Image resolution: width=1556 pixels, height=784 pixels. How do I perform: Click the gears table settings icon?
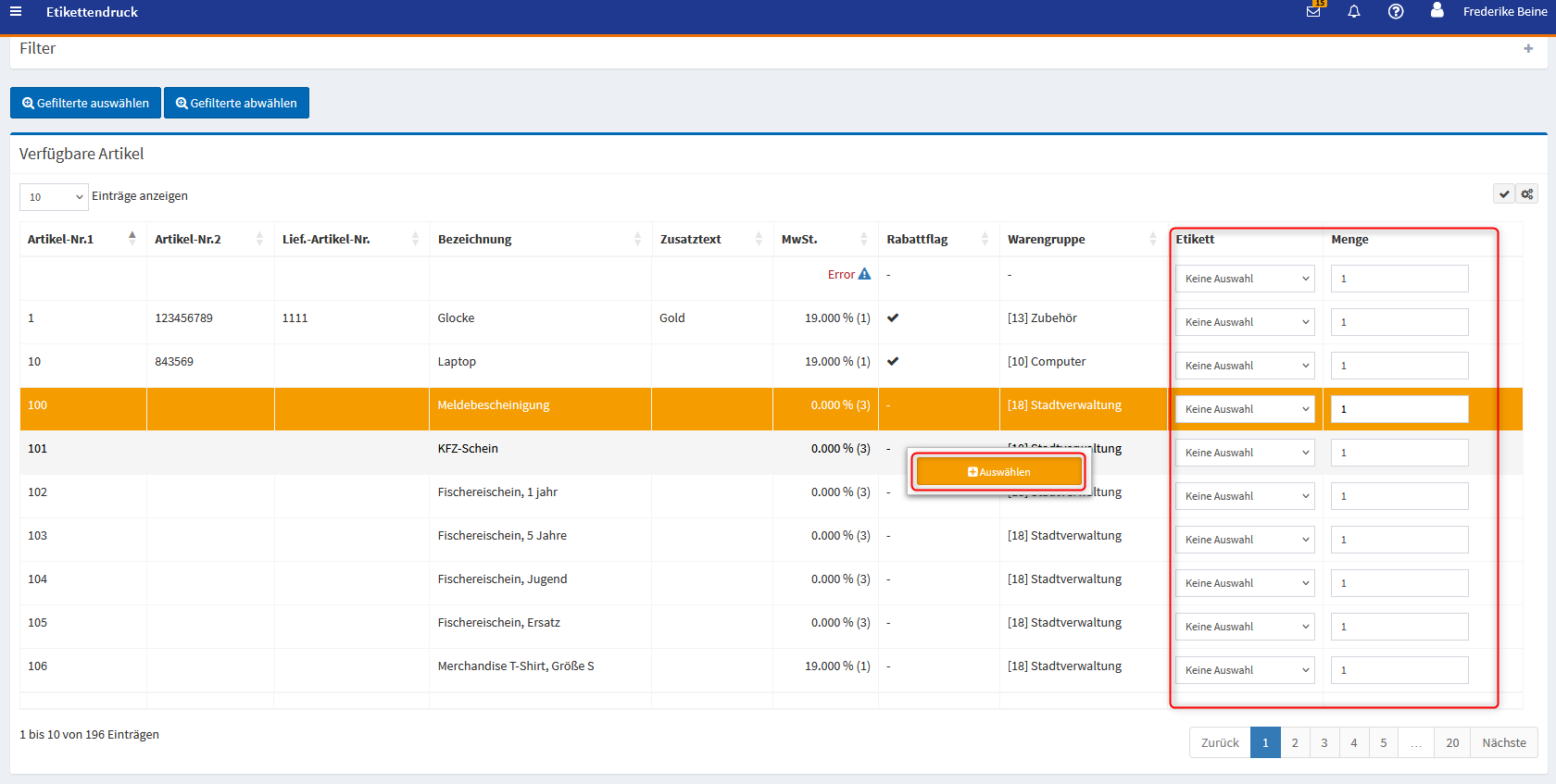pyautogui.click(x=1527, y=194)
